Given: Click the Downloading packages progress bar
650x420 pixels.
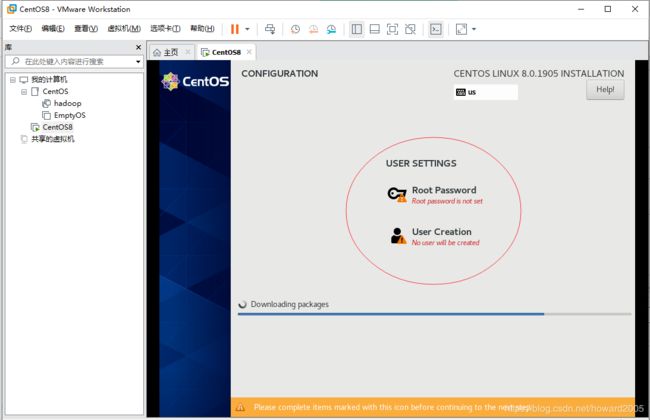Looking at the screenshot, I should pyautogui.click(x=434, y=314).
